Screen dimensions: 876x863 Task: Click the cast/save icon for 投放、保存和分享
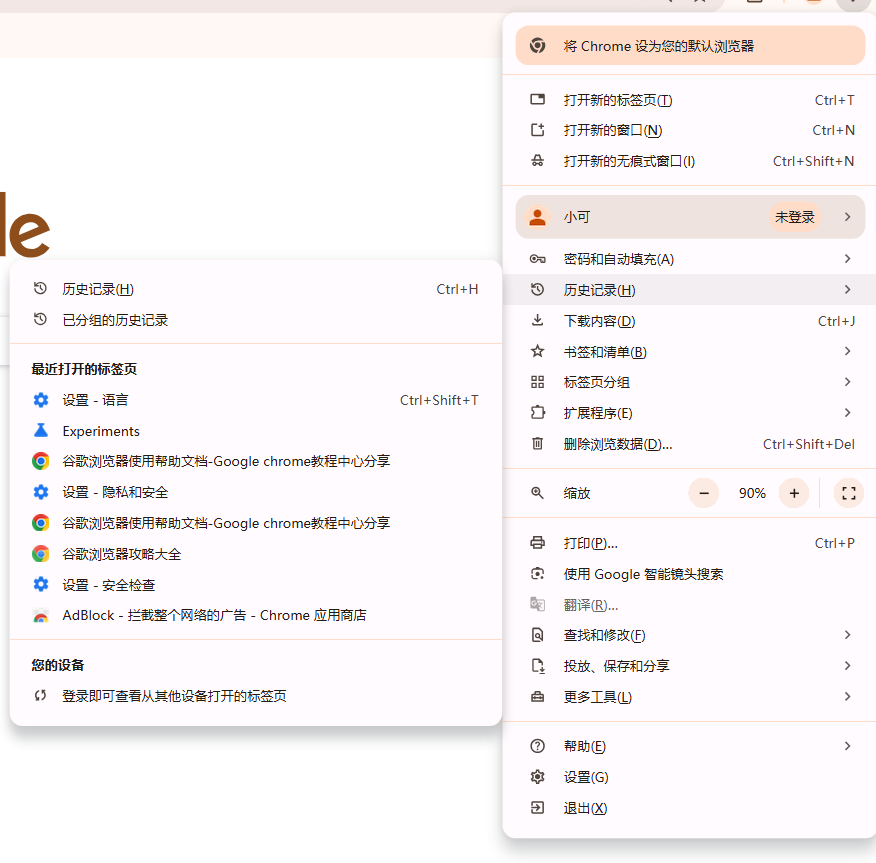pos(537,666)
